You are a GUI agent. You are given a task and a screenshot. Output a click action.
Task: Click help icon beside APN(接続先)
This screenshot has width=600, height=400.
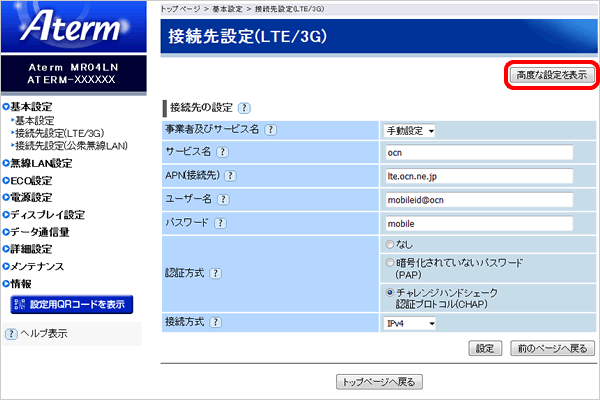(232, 176)
